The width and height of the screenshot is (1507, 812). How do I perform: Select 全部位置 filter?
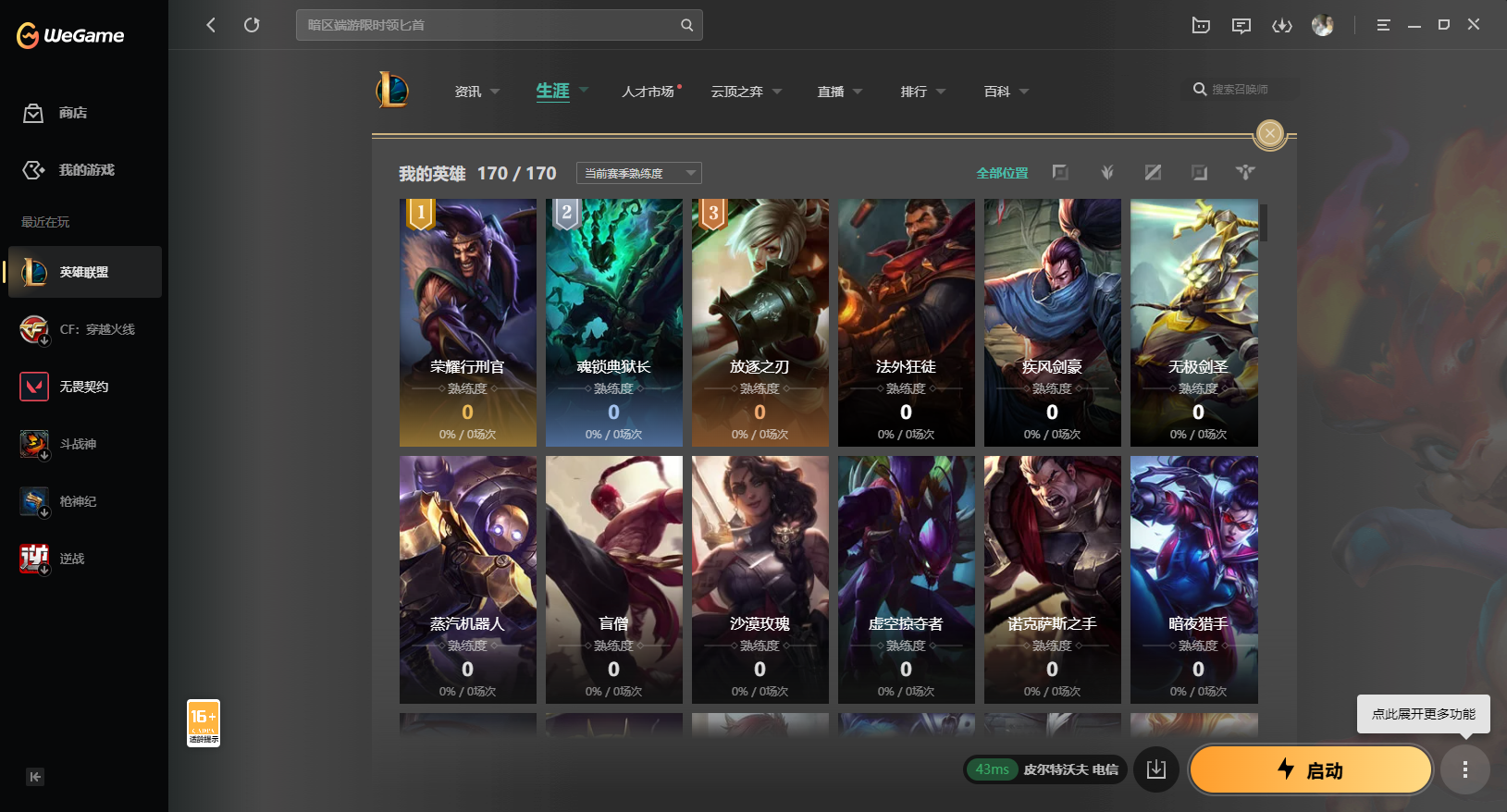pos(1002,173)
